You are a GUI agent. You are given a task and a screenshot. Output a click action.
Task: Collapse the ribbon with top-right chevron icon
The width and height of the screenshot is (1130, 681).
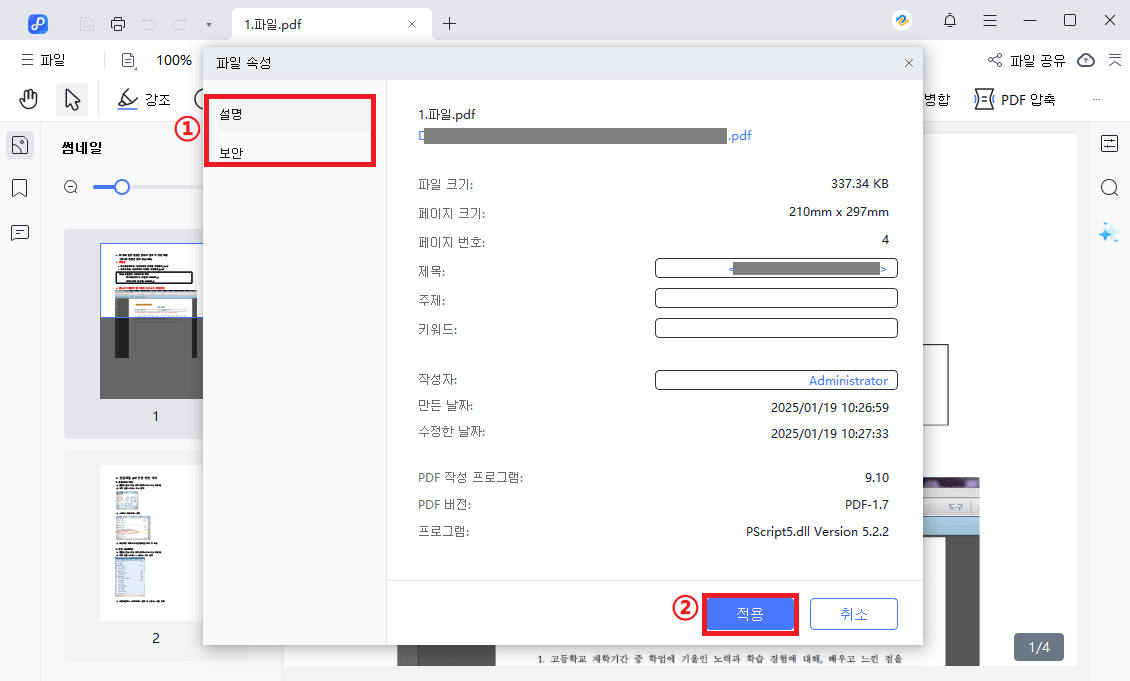(1115, 61)
